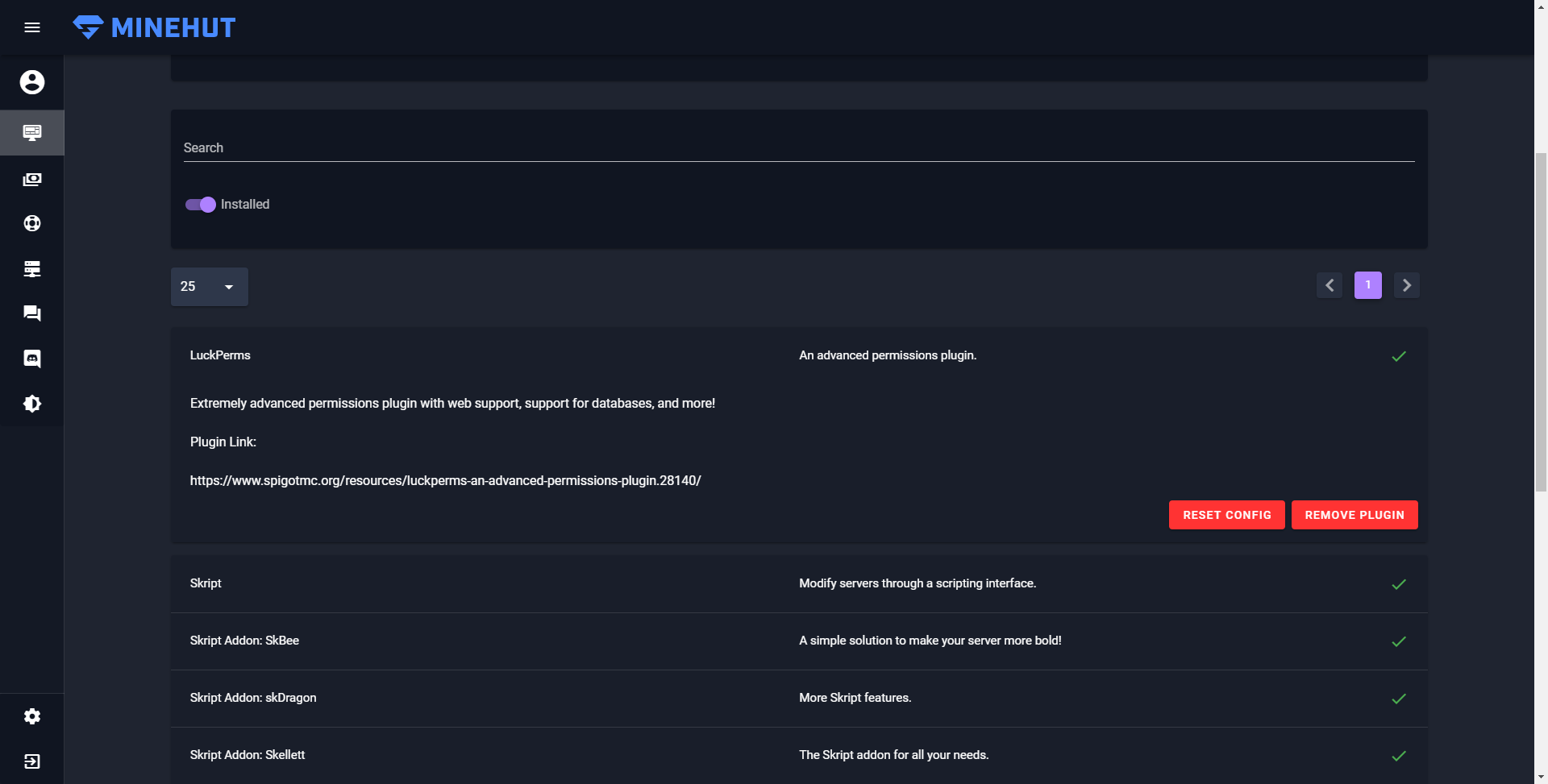The width and height of the screenshot is (1548, 784).
Task: Click the SkBee installed checkmark
Action: tap(1399, 641)
